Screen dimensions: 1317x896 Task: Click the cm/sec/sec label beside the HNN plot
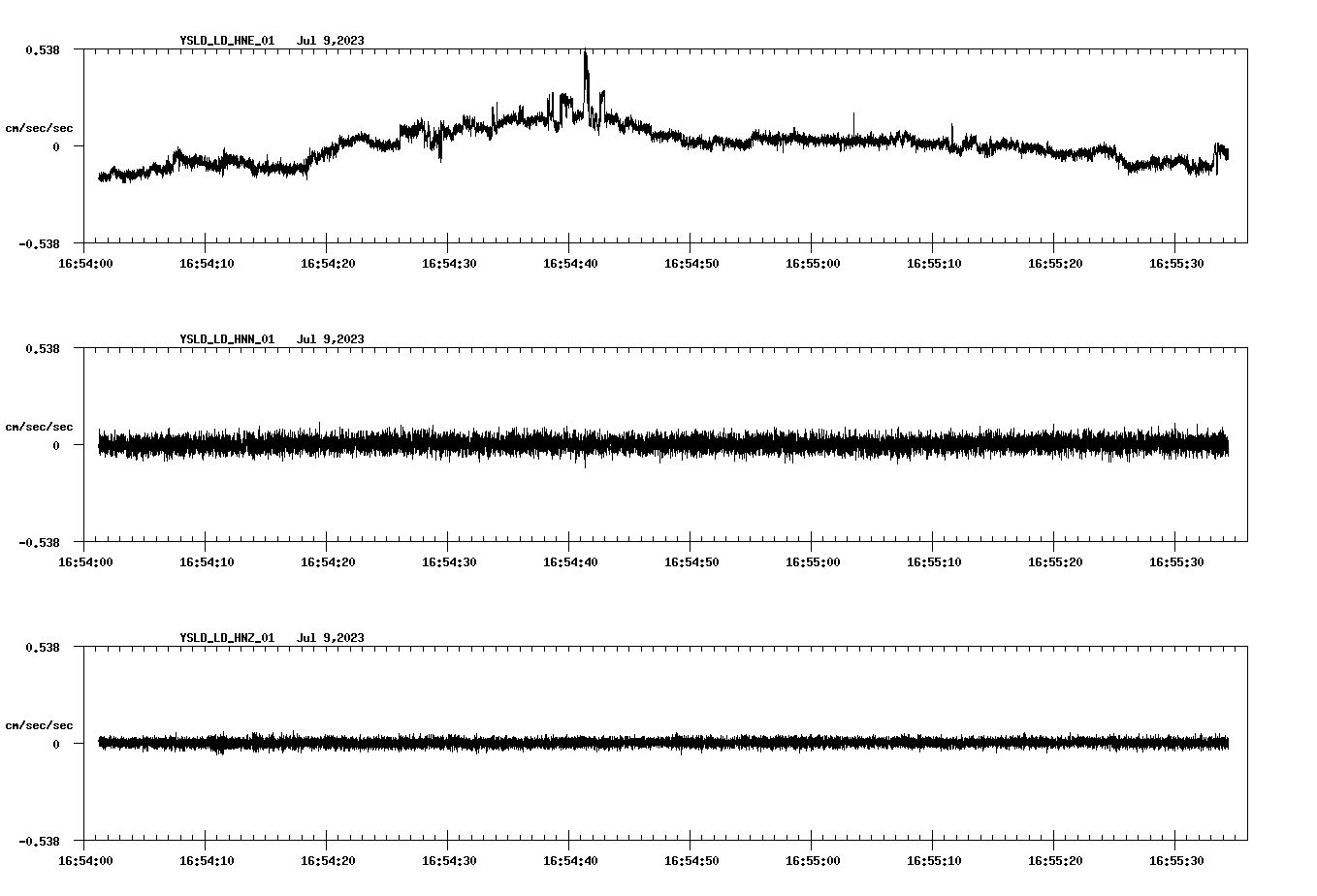coord(40,426)
